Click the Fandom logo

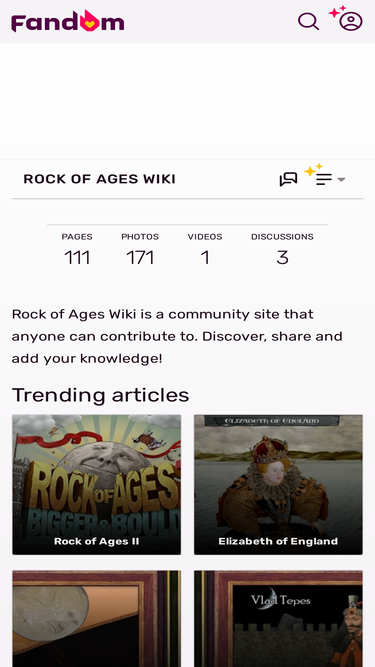tap(68, 21)
